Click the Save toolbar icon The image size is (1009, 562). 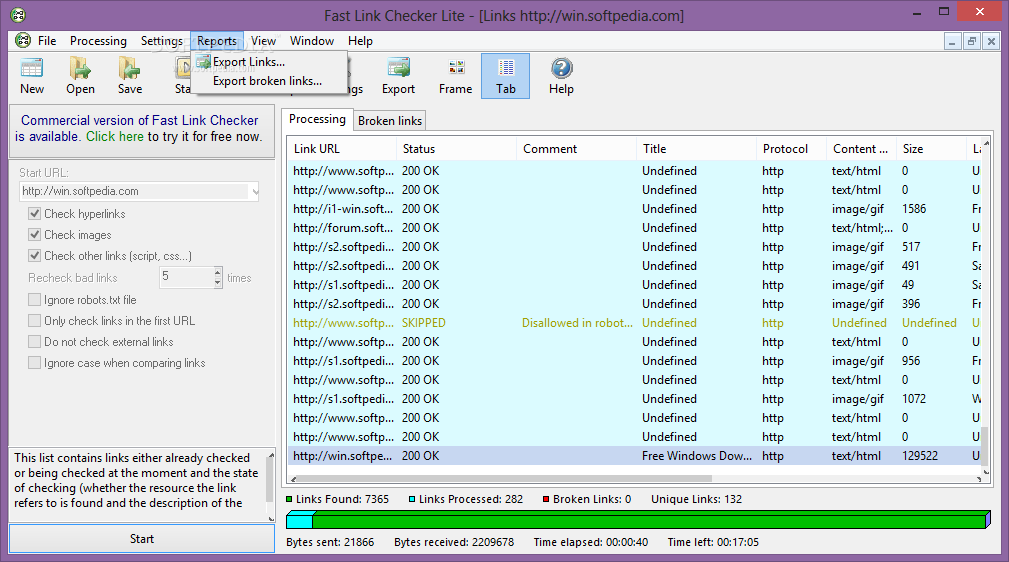click(x=129, y=76)
